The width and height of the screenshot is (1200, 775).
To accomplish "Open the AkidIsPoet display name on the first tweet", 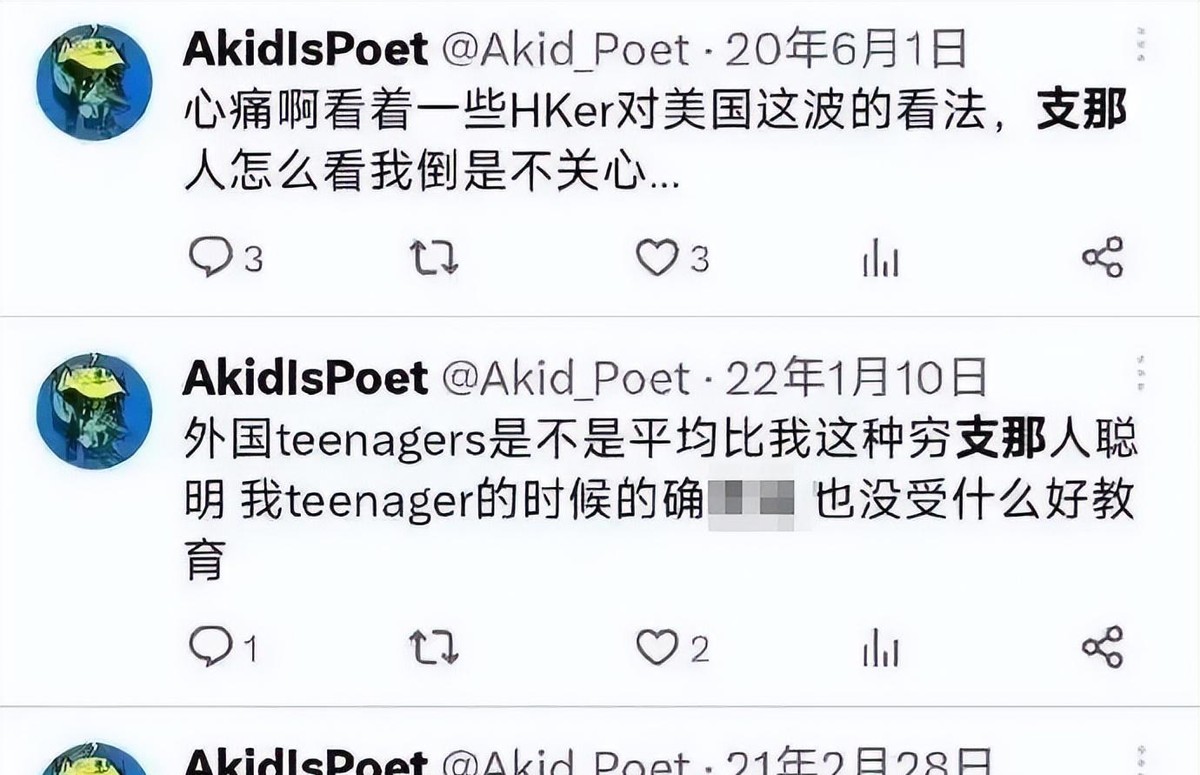I will [305, 48].
